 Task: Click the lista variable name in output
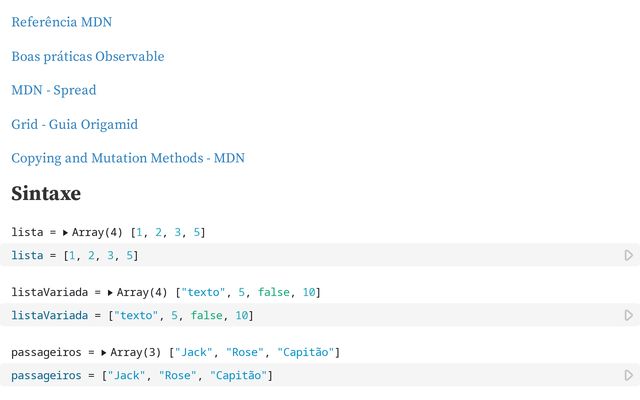pyautogui.click(x=26, y=232)
